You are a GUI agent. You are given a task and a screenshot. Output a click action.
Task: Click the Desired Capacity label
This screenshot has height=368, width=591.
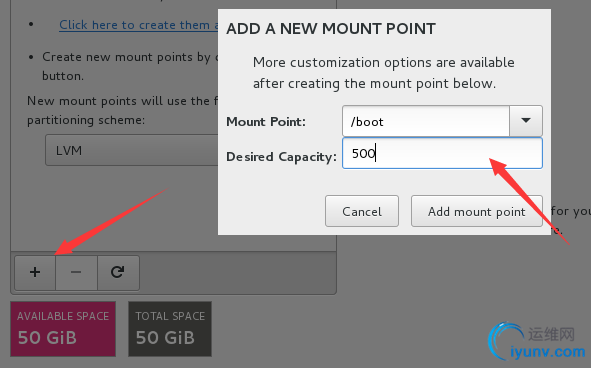pyautogui.click(x=281, y=156)
